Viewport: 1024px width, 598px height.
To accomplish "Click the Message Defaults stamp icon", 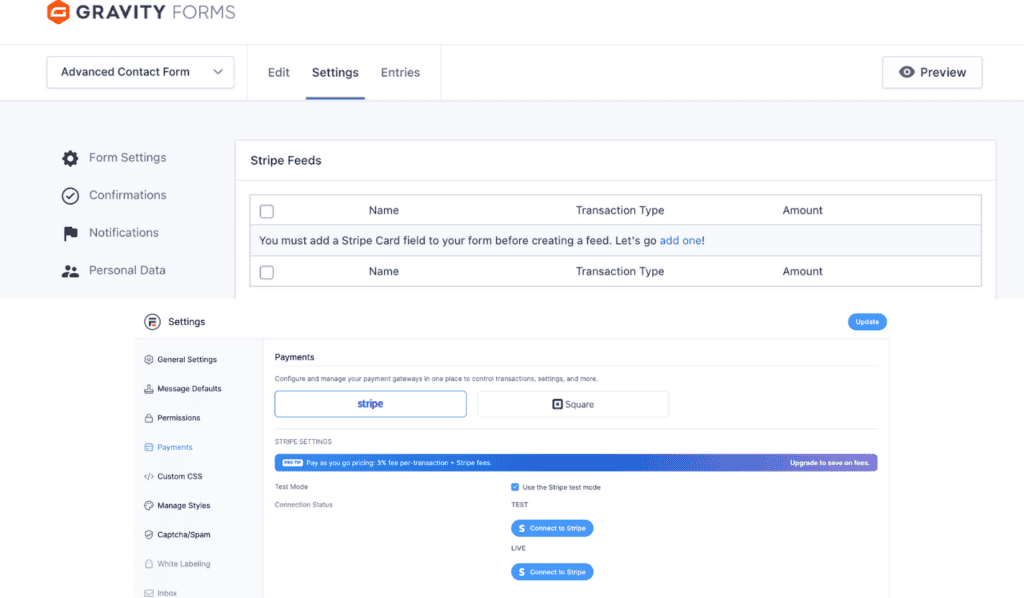I will 148,388.
